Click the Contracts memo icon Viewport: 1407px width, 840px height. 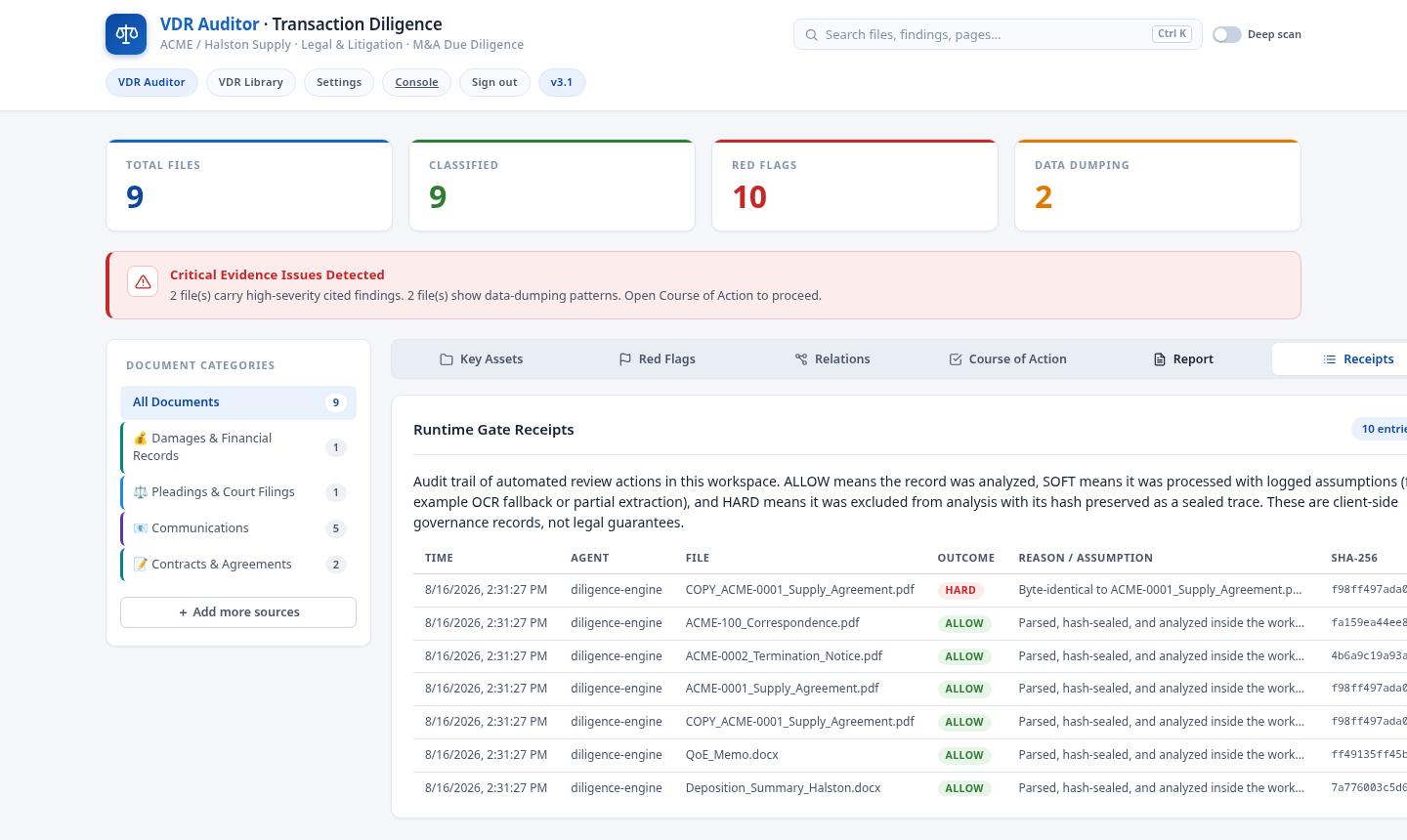(x=141, y=565)
